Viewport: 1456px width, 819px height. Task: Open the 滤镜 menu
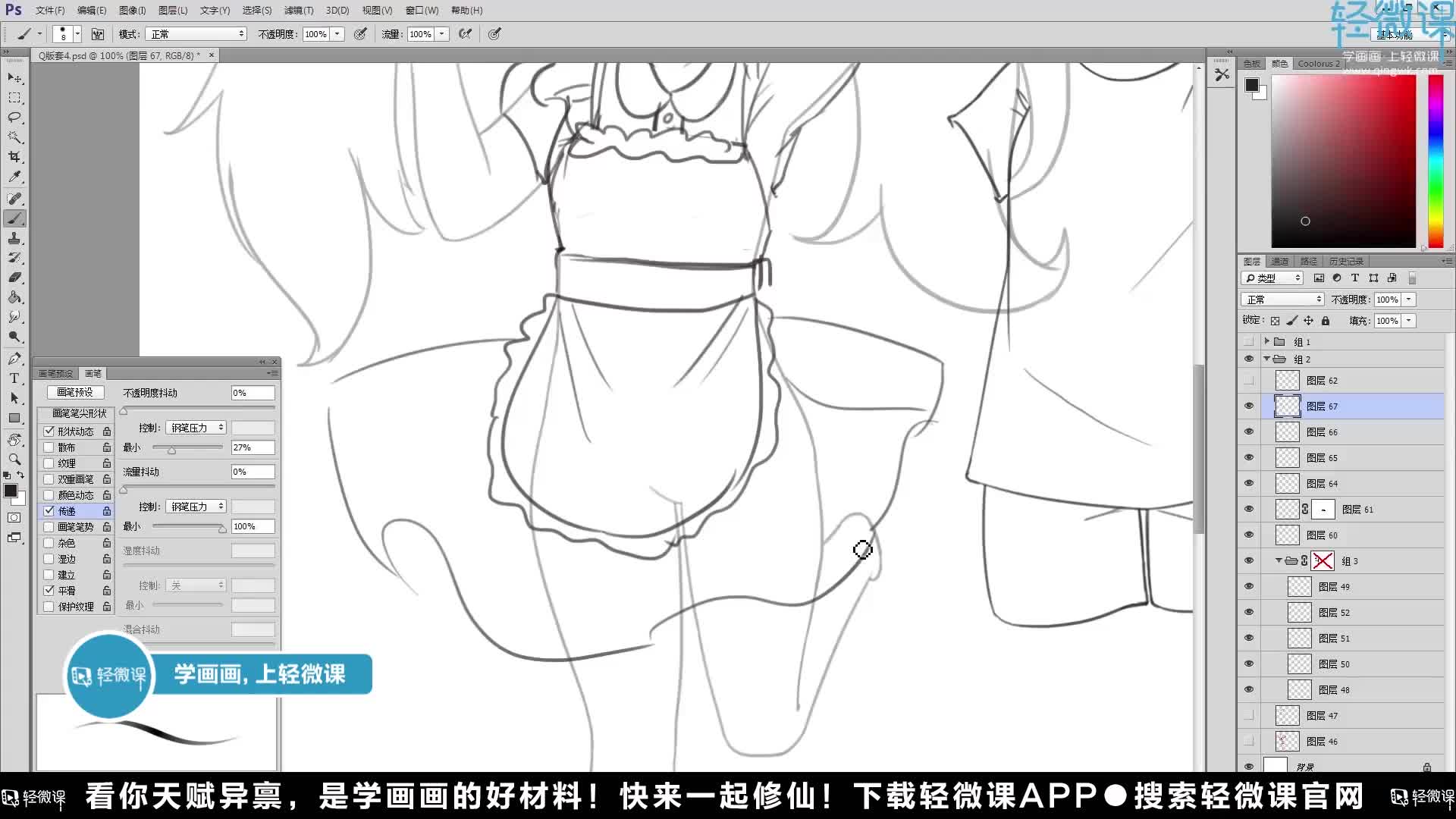pyautogui.click(x=298, y=10)
